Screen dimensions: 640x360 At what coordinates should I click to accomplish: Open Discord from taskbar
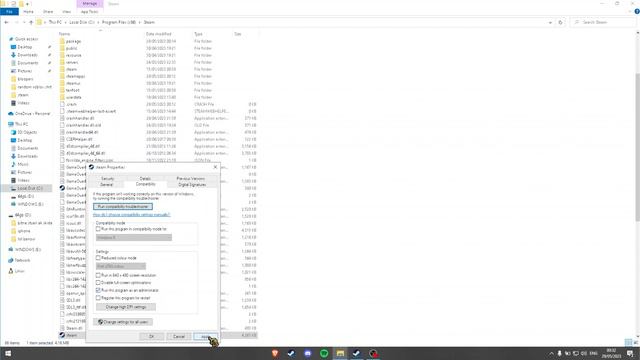pos(308,353)
